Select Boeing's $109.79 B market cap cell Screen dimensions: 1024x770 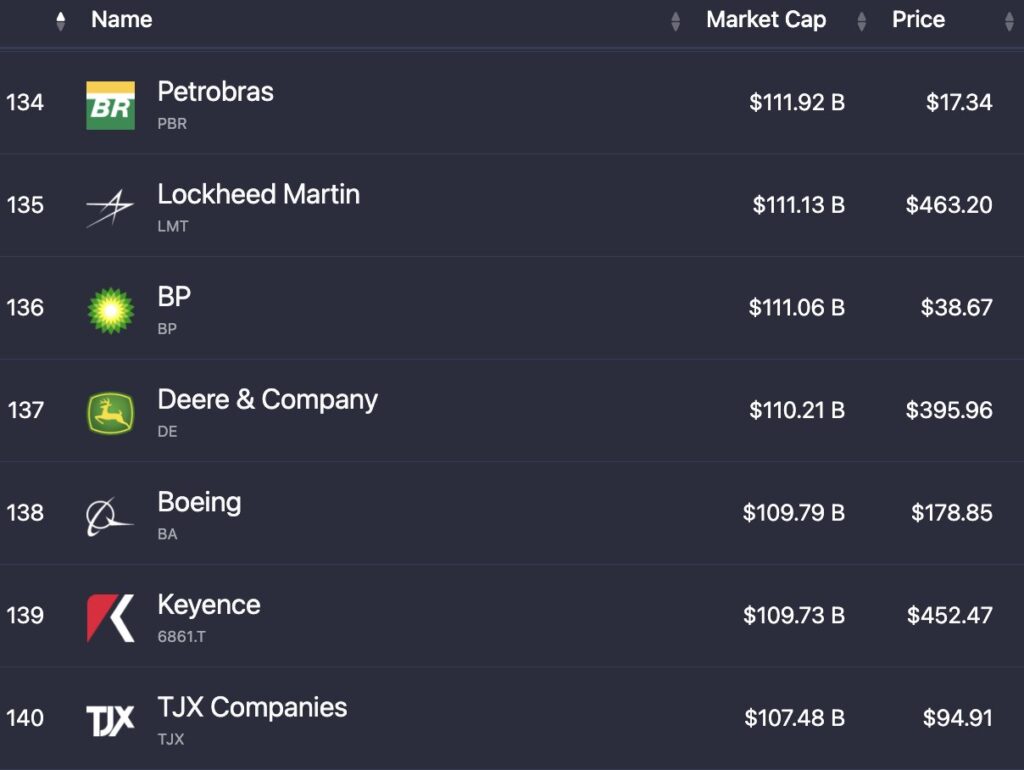point(794,513)
